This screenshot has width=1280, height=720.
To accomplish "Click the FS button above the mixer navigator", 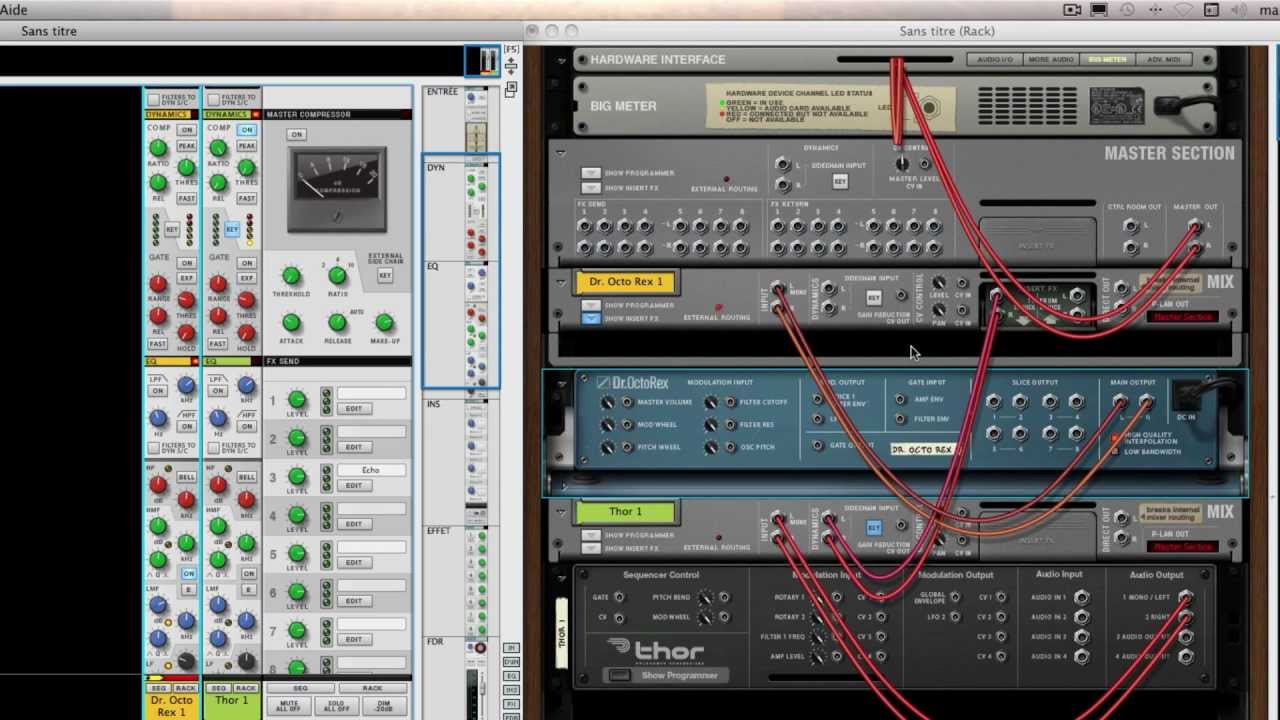I will [x=511, y=49].
